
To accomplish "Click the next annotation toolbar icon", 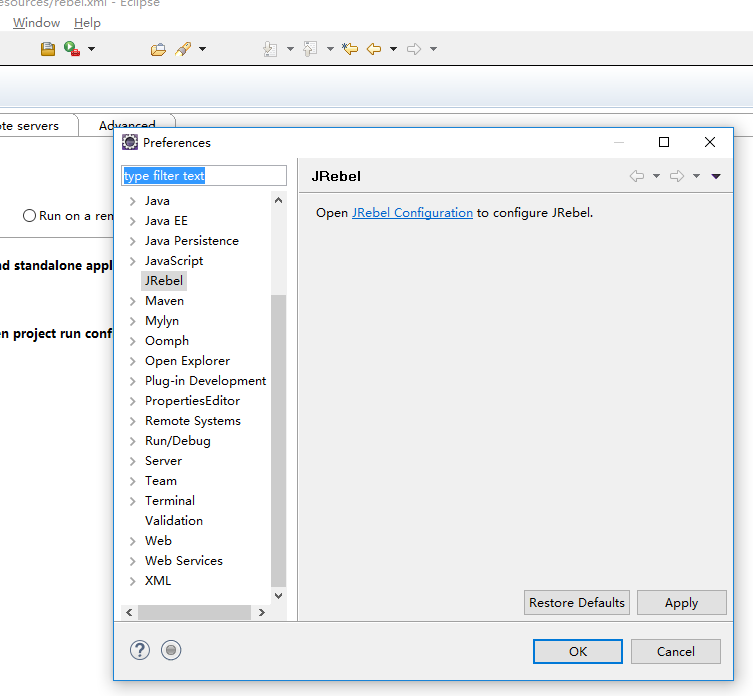I will click(270, 49).
